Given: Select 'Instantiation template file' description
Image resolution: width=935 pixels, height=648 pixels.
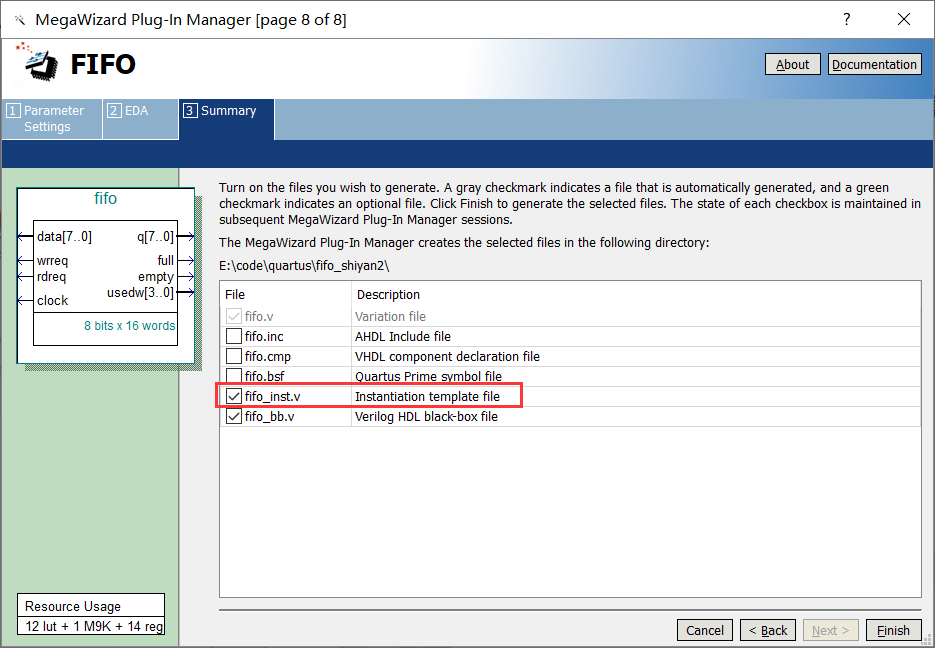Looking at the screenshot, I should click(x=427, y=396).
